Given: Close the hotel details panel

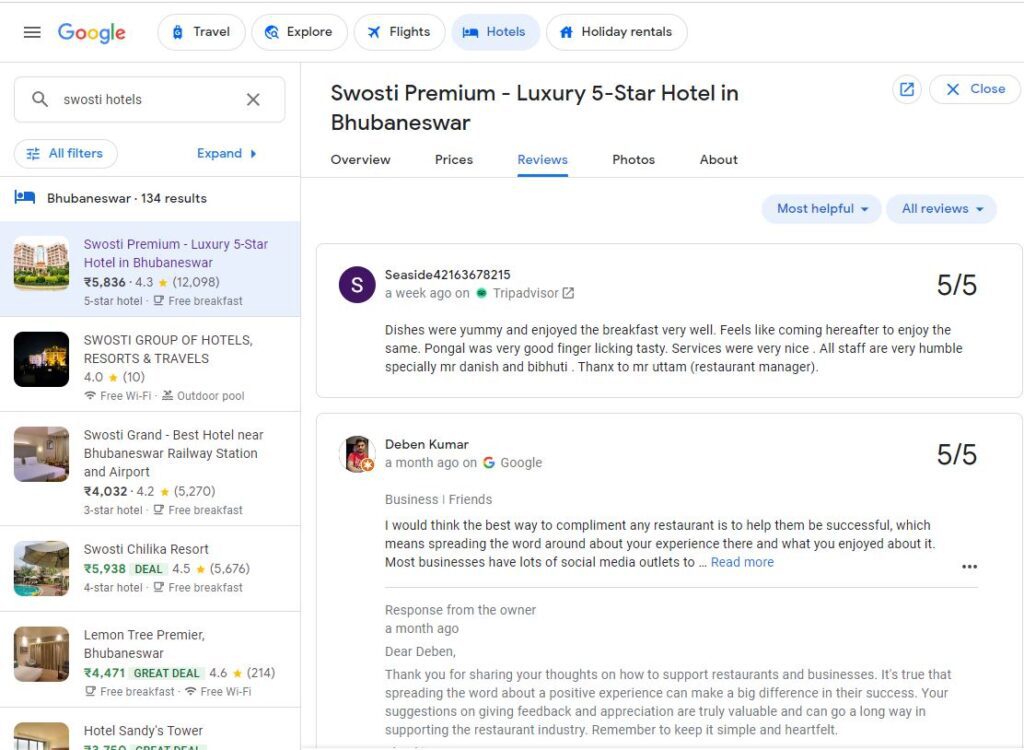Looking at the screenshot, I should coord(975,90).
